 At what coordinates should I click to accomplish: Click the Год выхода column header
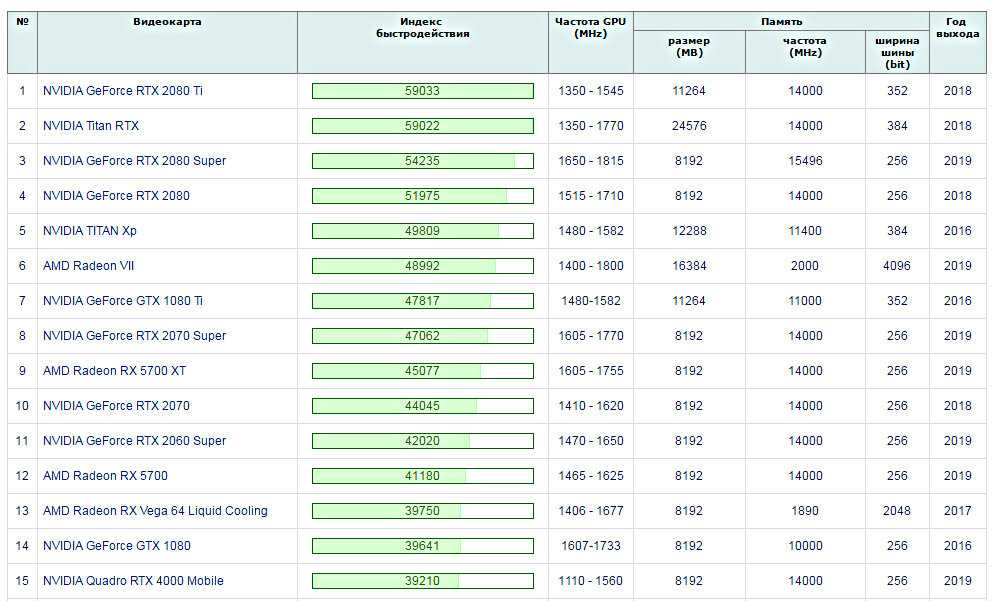click(958, 27)
